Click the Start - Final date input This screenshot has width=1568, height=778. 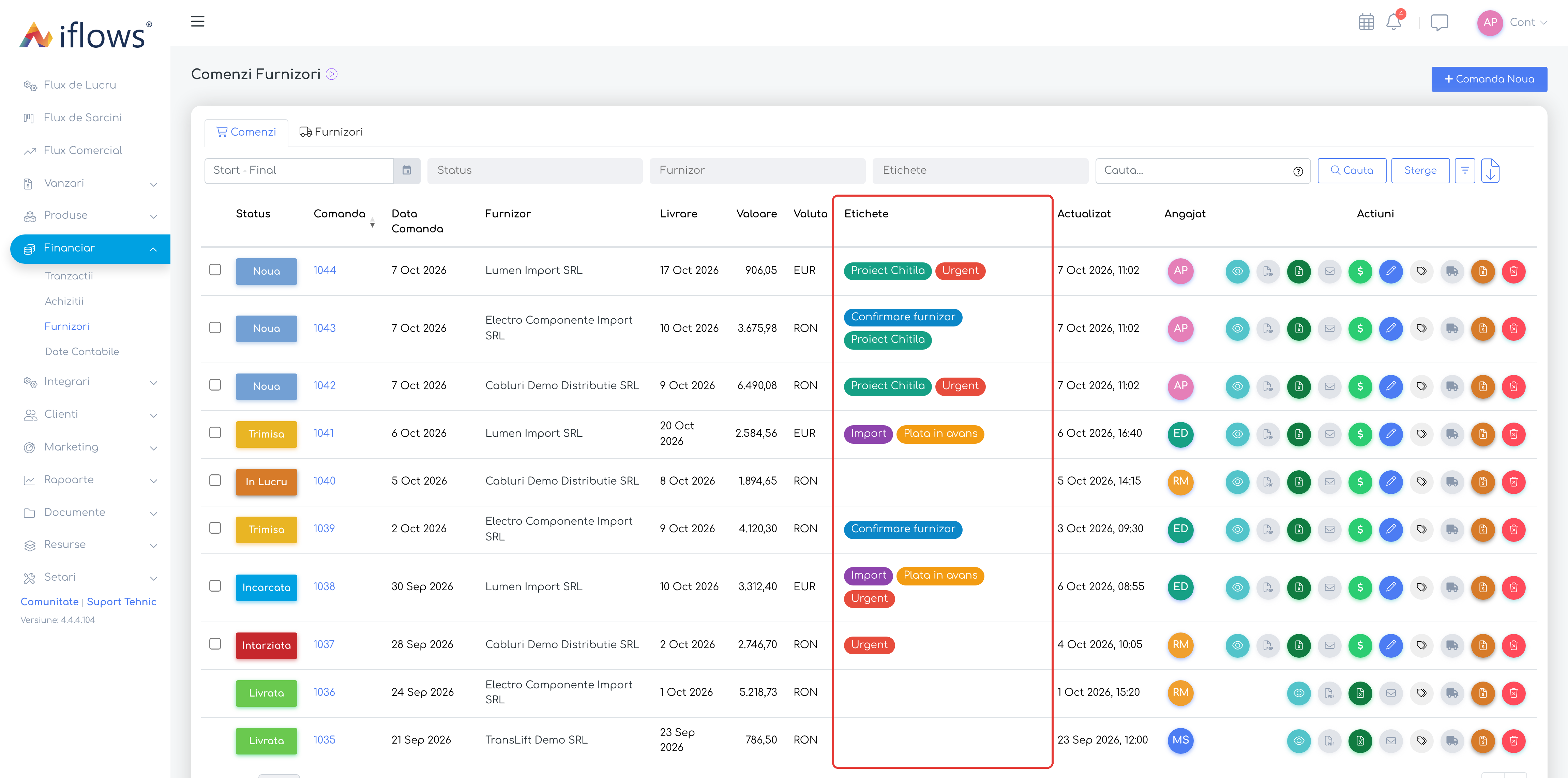(299, 170)
